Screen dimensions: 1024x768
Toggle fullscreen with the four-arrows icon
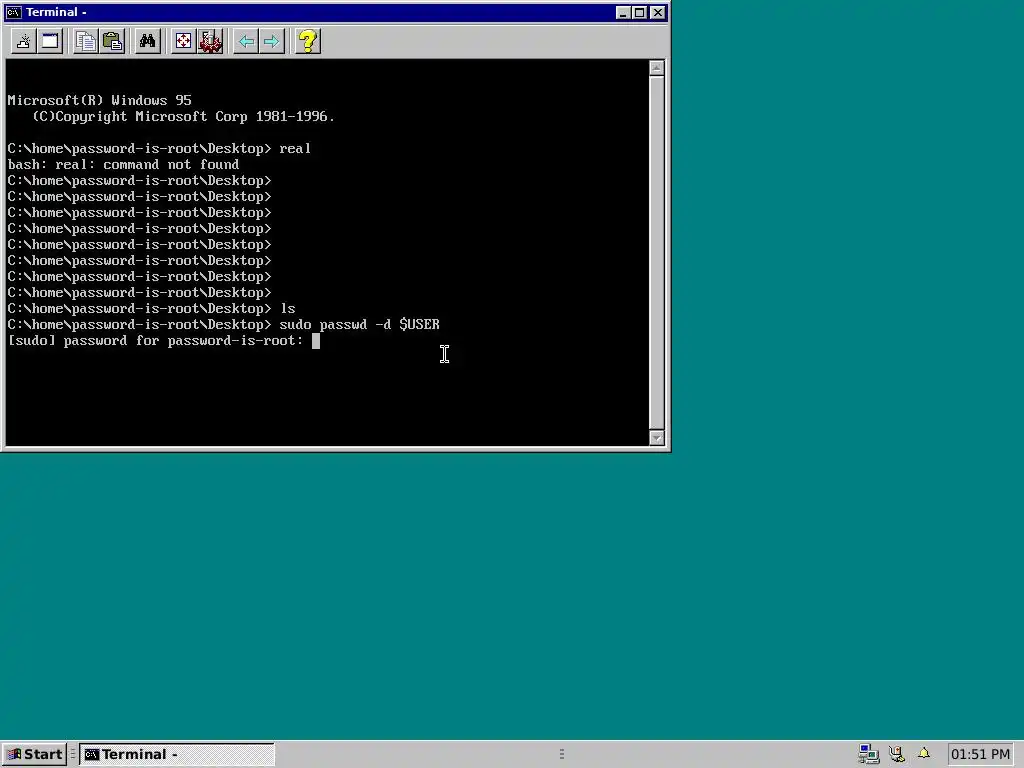pyautogui.click(x=184, y=42)
